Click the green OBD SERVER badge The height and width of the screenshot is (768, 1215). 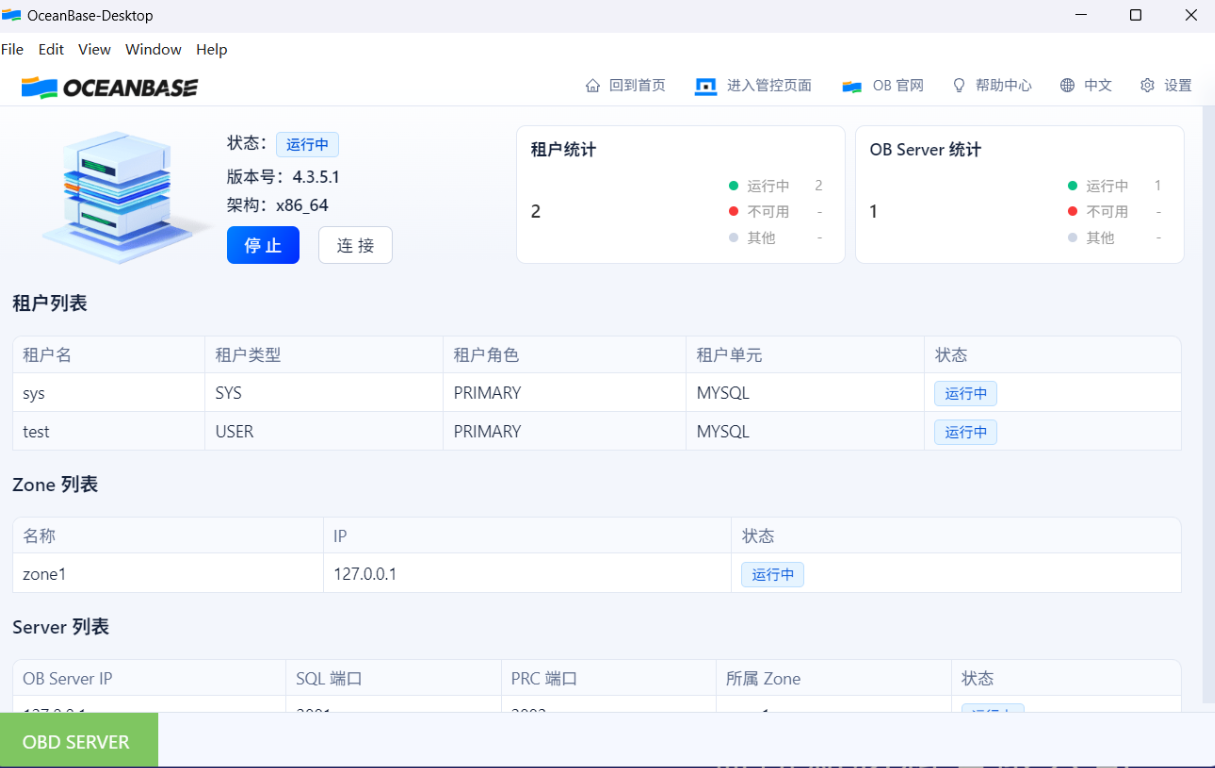click(x=78, y=741)
